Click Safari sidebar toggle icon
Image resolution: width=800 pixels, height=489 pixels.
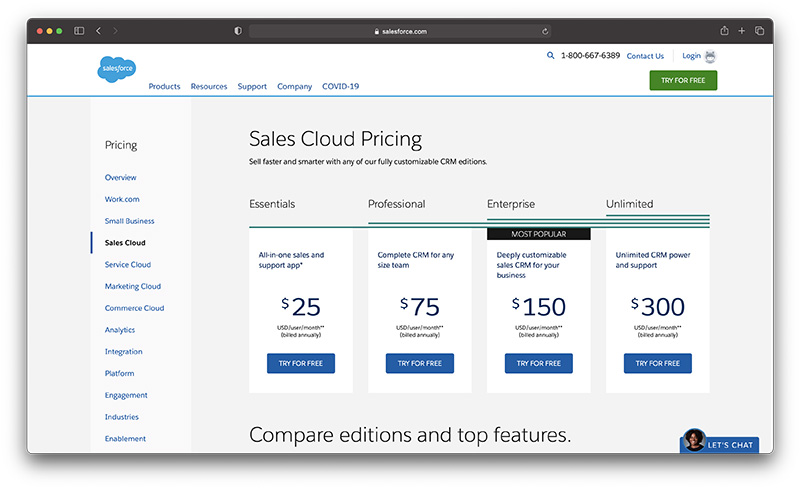click(x=79, y=31)
